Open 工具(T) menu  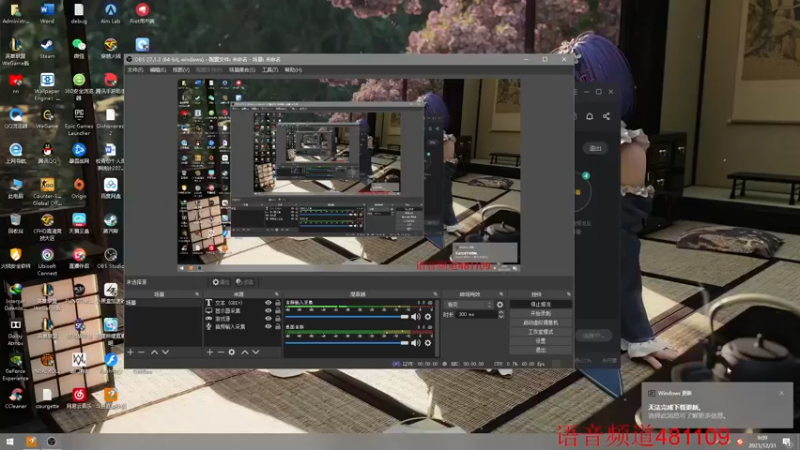coord(270,70)
